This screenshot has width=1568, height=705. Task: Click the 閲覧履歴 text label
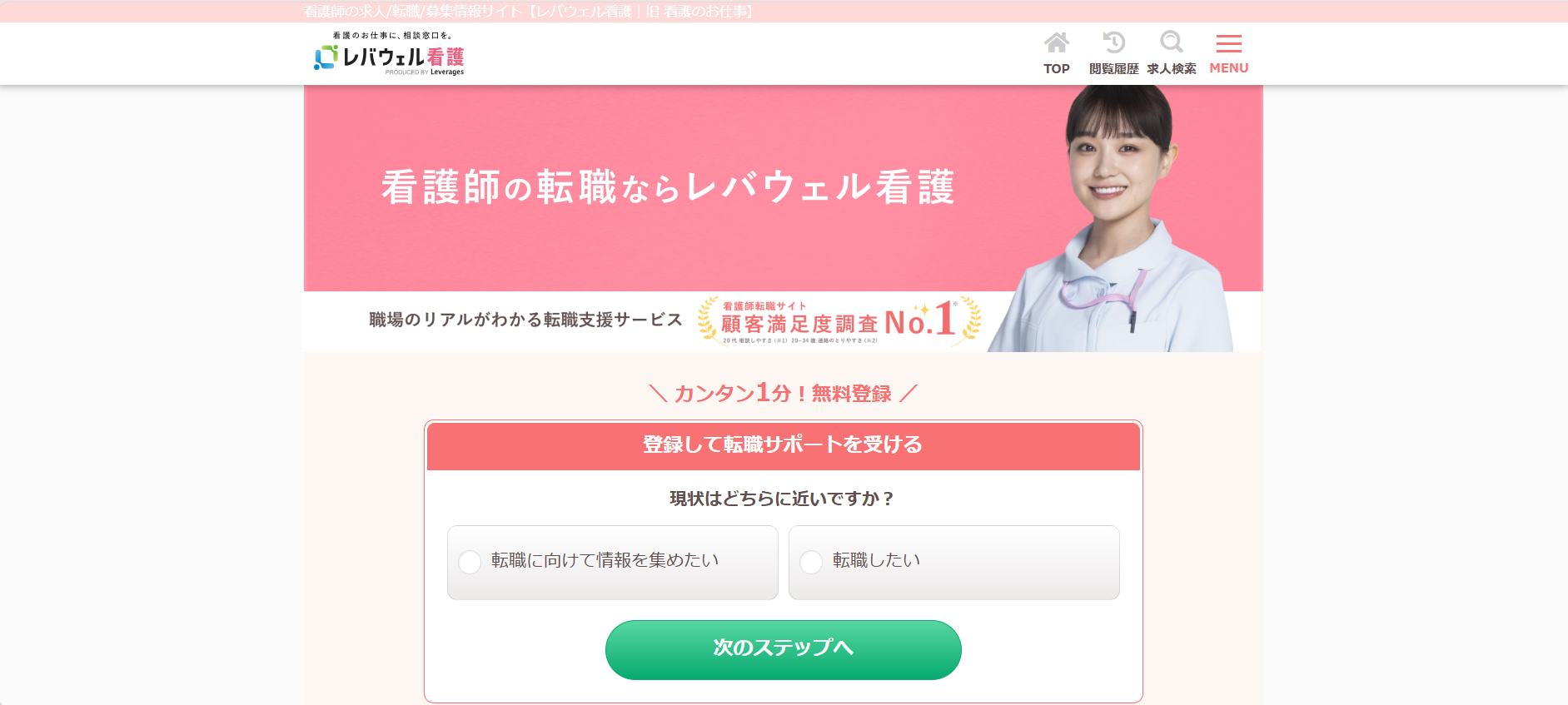[1114, 69]
